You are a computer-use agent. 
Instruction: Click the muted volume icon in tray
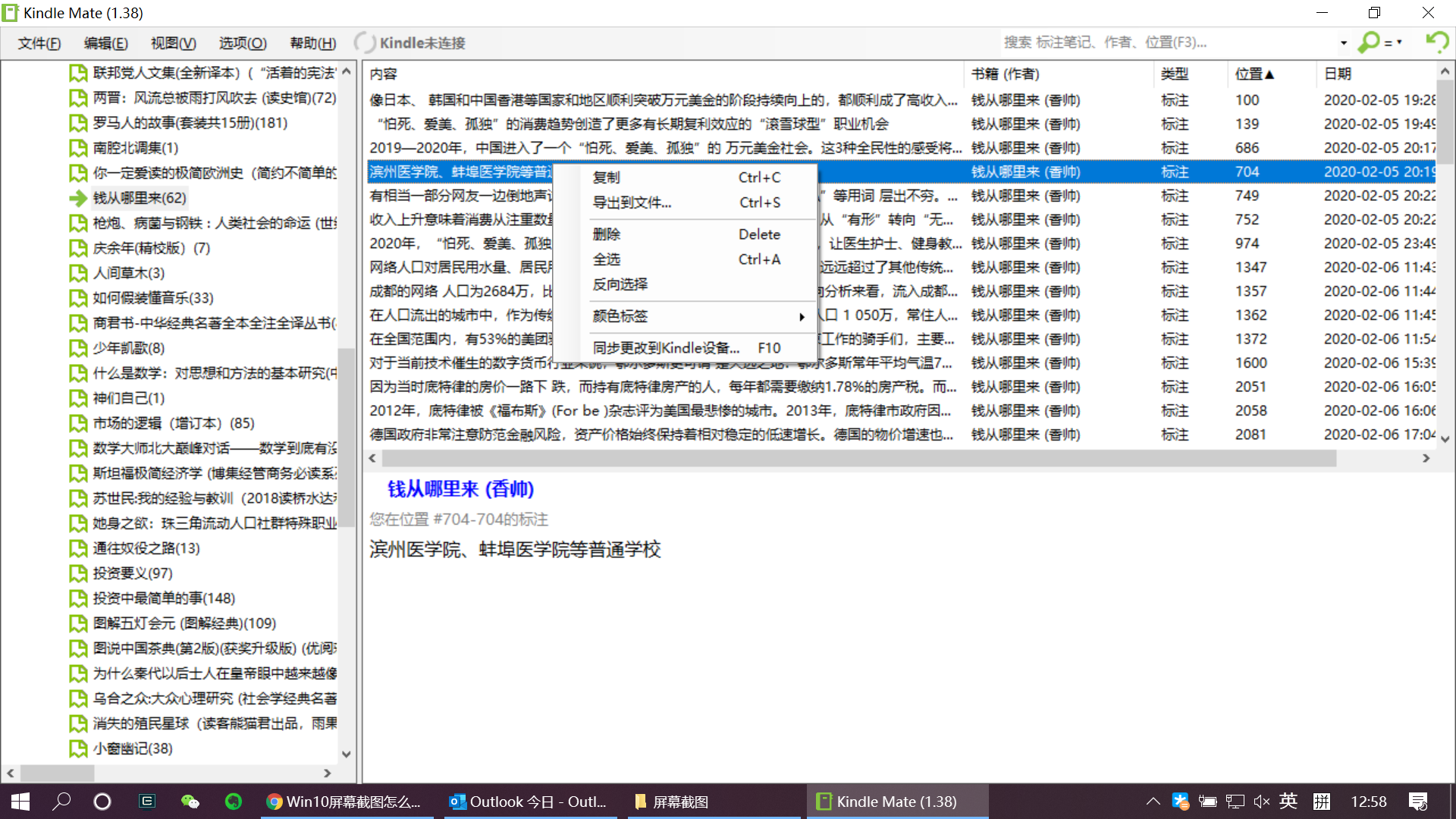point(1261,802)
